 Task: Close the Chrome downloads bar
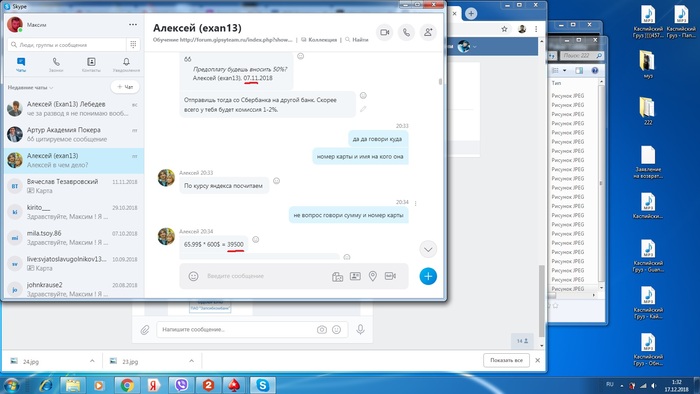[538, 360]
